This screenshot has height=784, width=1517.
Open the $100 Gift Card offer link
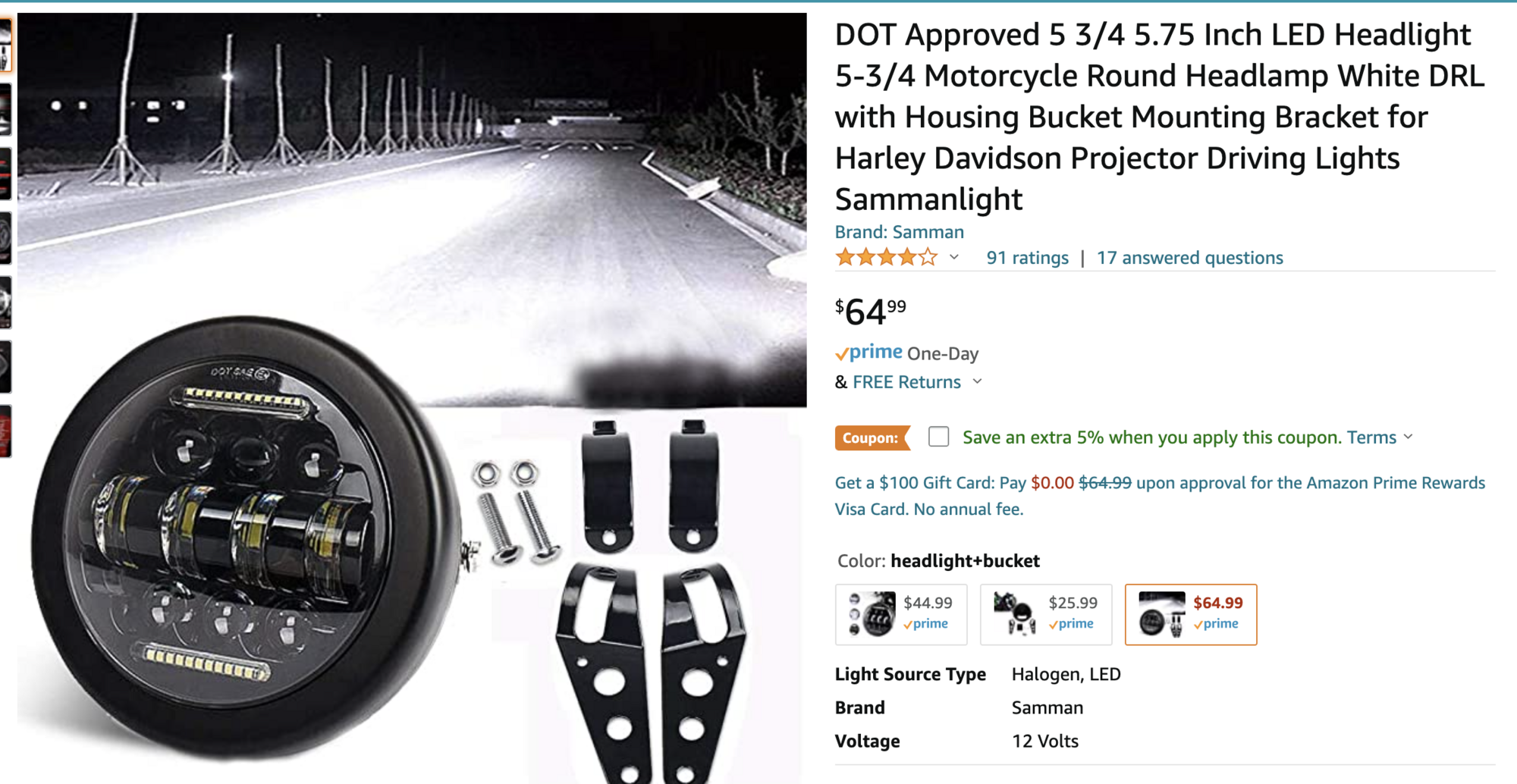[1160, 496]
